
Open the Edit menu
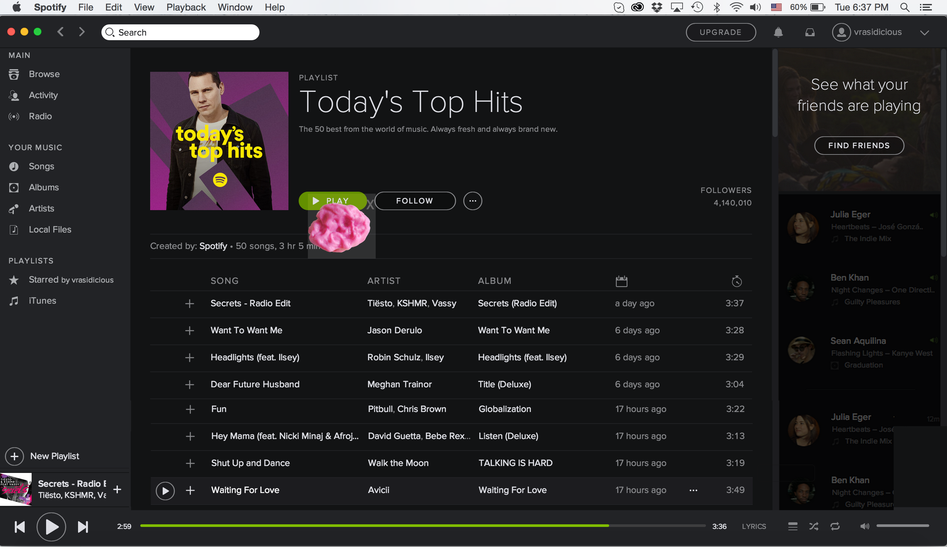(114, 7)
